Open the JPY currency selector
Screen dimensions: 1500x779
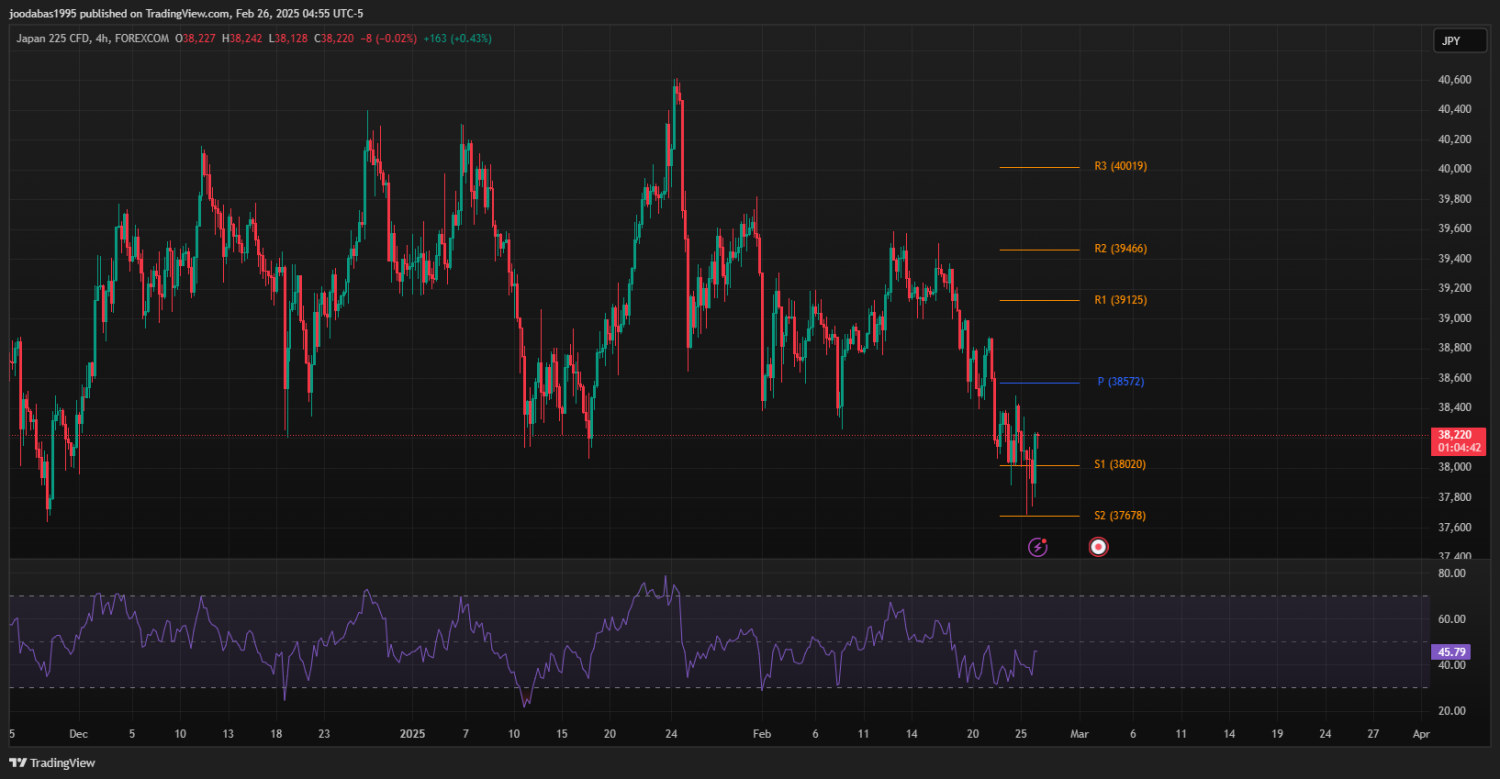[1451, 41]
